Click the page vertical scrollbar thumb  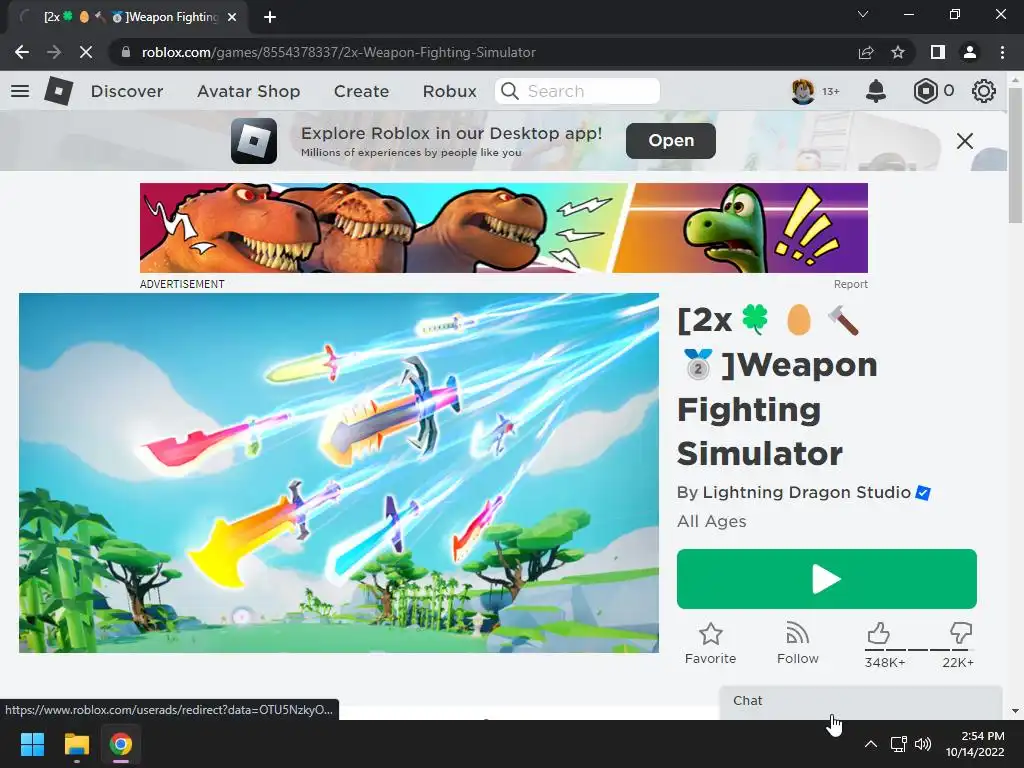coord(1016,155)
